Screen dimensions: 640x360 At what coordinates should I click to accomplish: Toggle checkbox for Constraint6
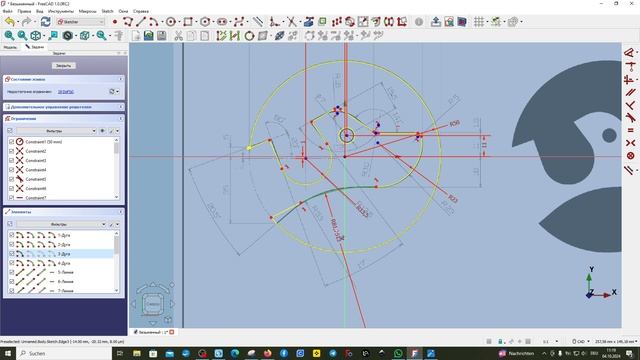pos(11,189)
